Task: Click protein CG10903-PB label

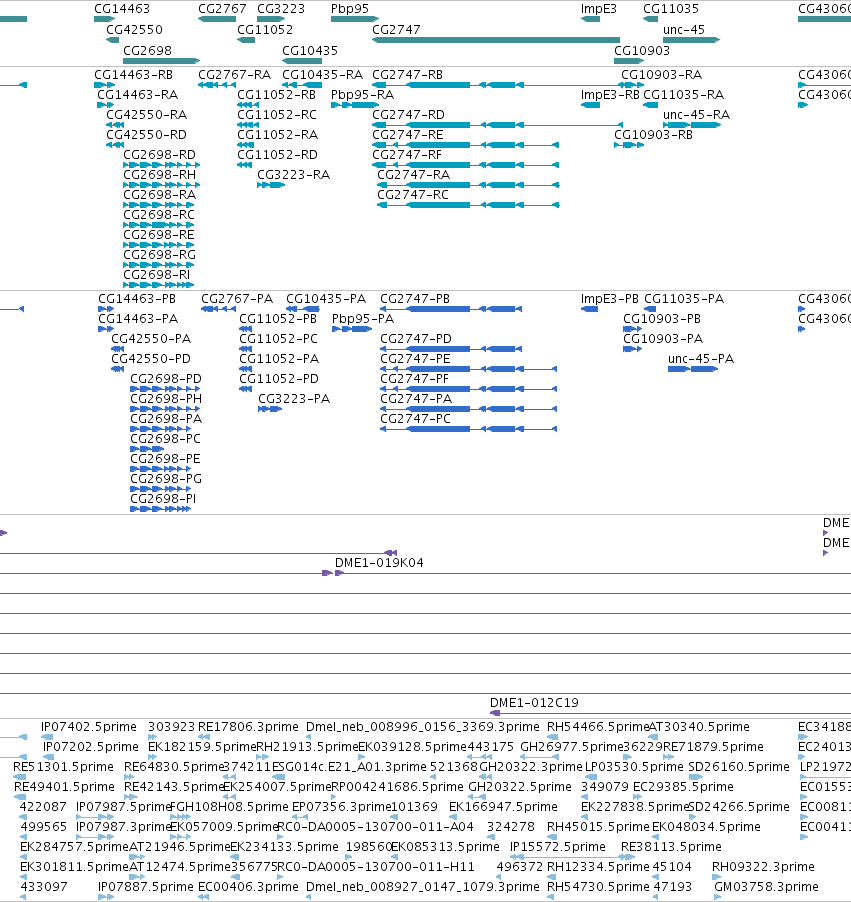Action: tap(662, 319)
